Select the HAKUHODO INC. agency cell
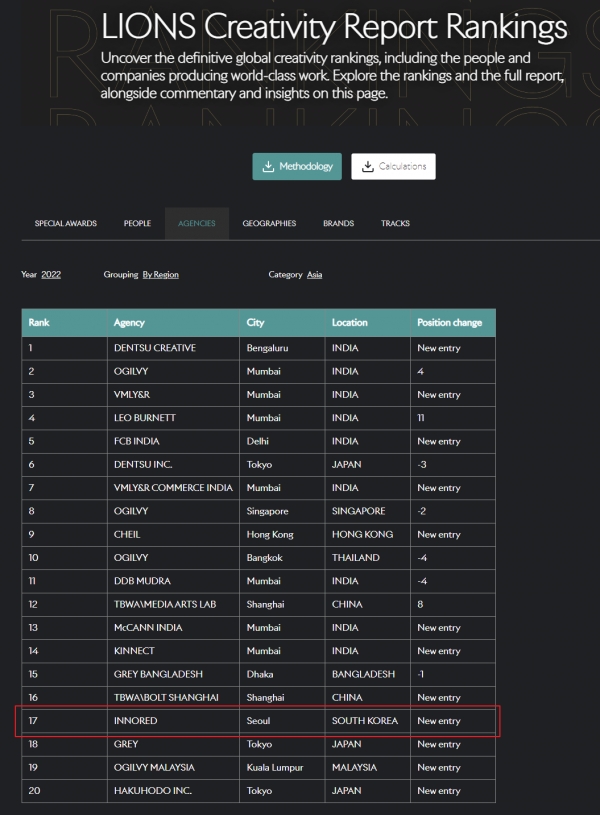This screenshot has height=815, width=600. (x=173, y=791)
